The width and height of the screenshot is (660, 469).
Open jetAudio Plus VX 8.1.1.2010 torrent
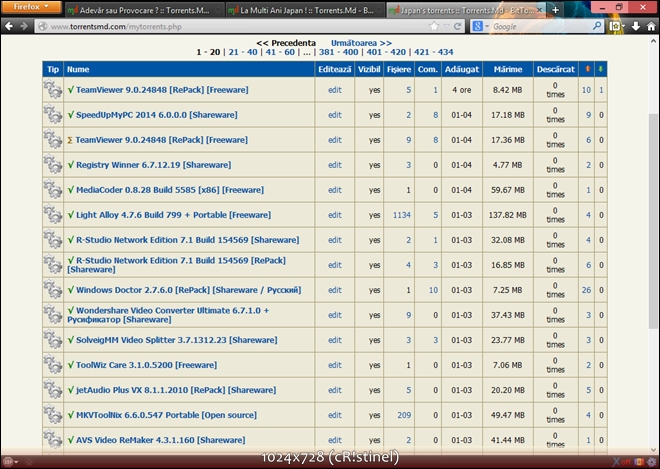pos(176,390)
